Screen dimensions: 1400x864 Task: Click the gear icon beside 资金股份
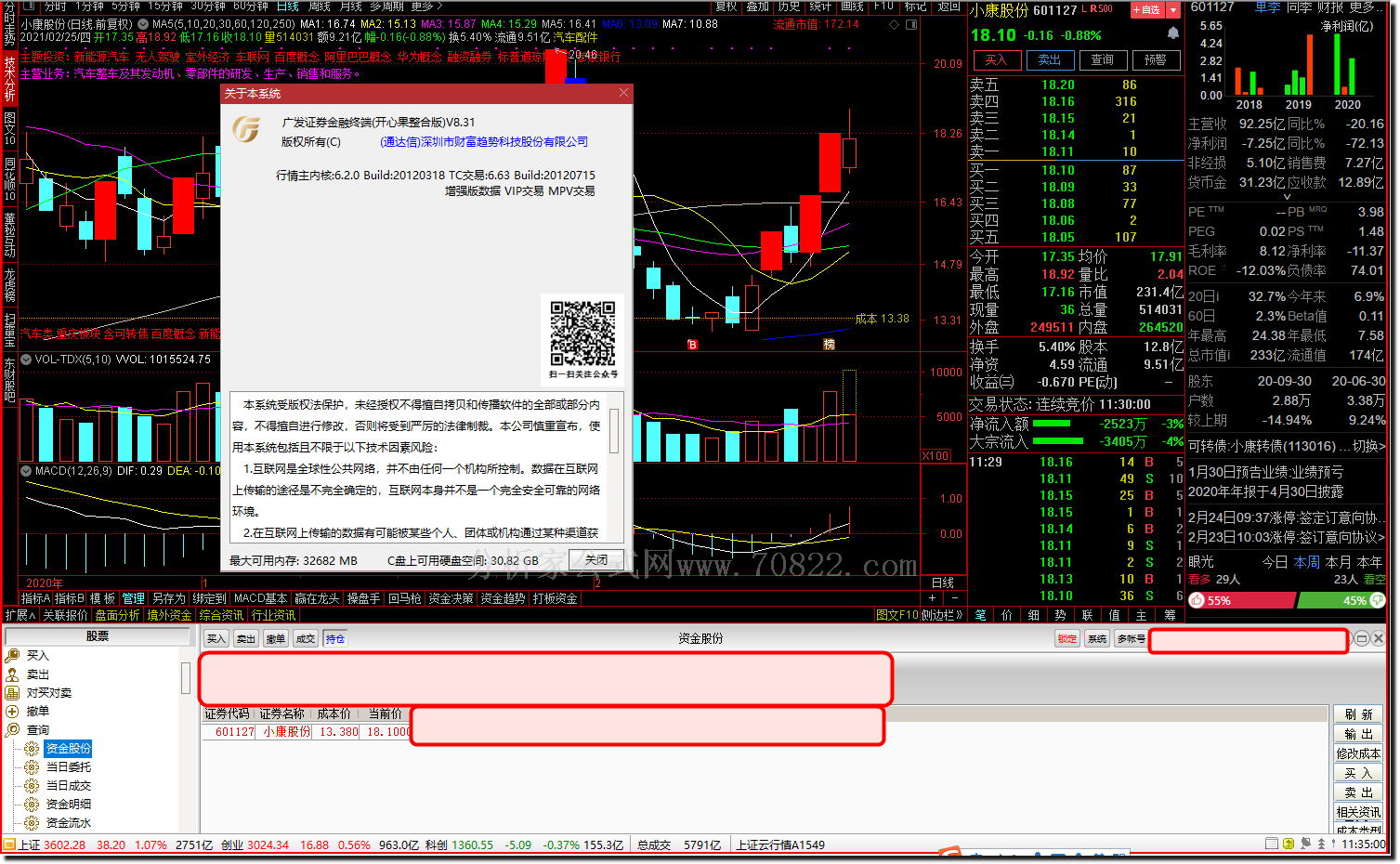32,749
